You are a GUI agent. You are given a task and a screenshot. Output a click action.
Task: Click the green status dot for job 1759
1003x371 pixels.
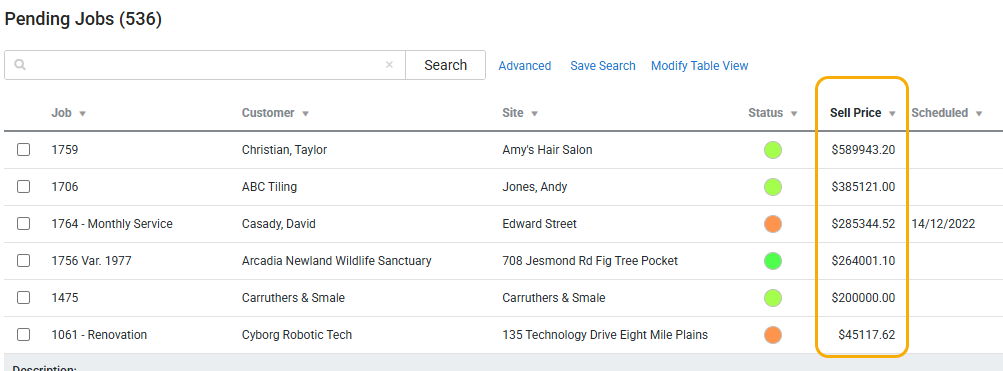773,150
